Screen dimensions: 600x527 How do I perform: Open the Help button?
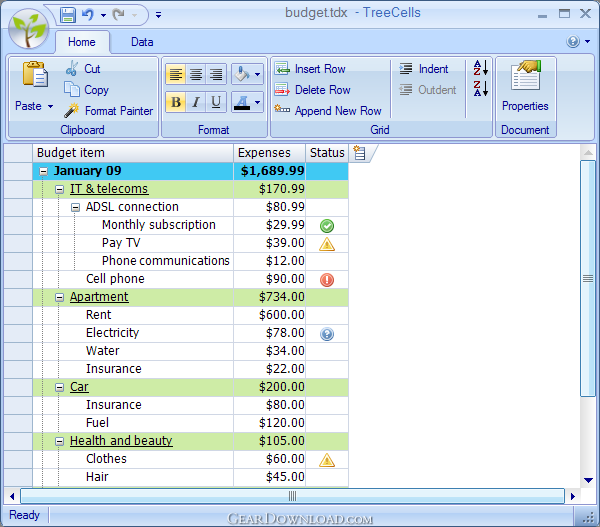(573, 41)
